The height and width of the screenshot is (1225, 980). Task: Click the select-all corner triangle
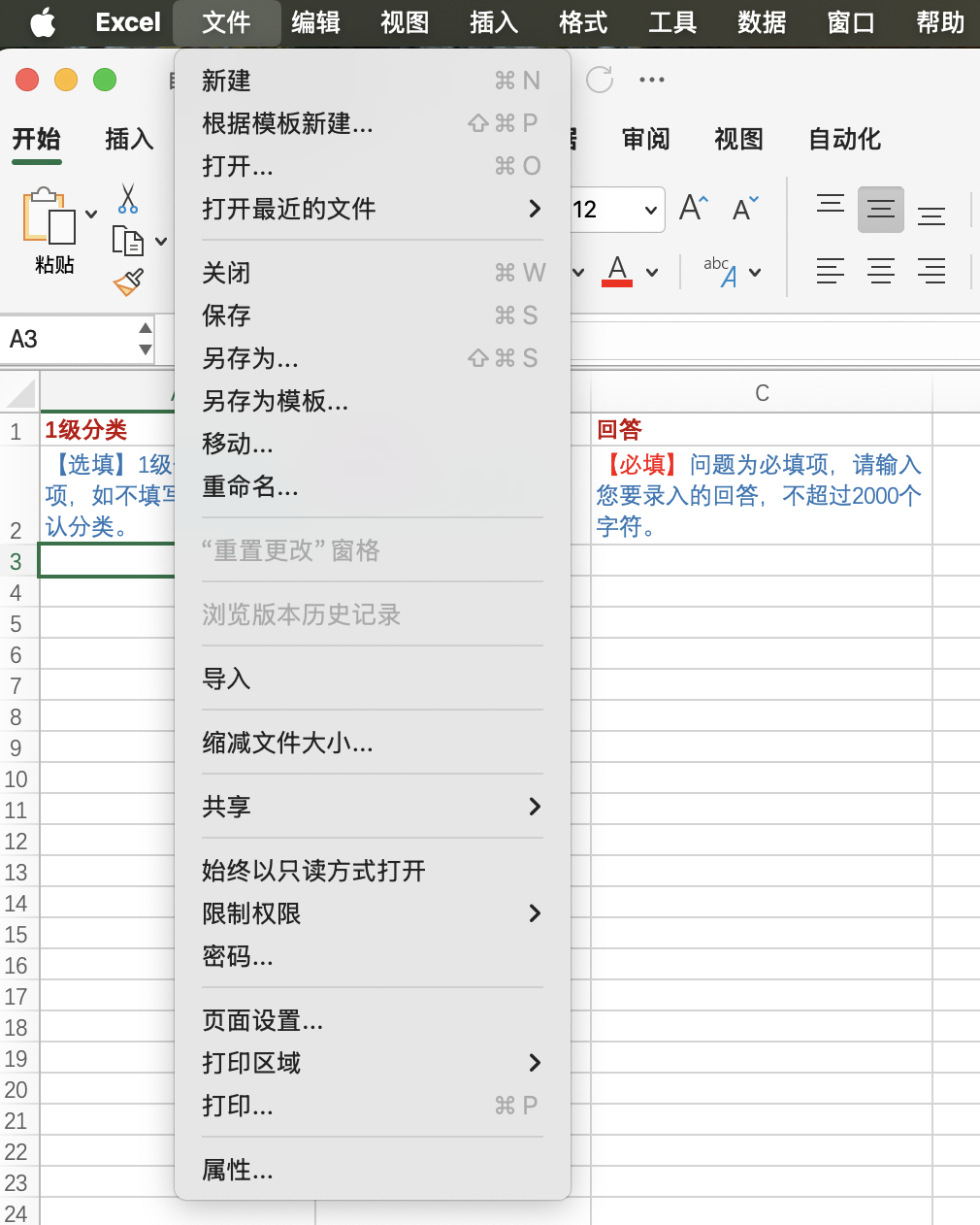point(20,393)
